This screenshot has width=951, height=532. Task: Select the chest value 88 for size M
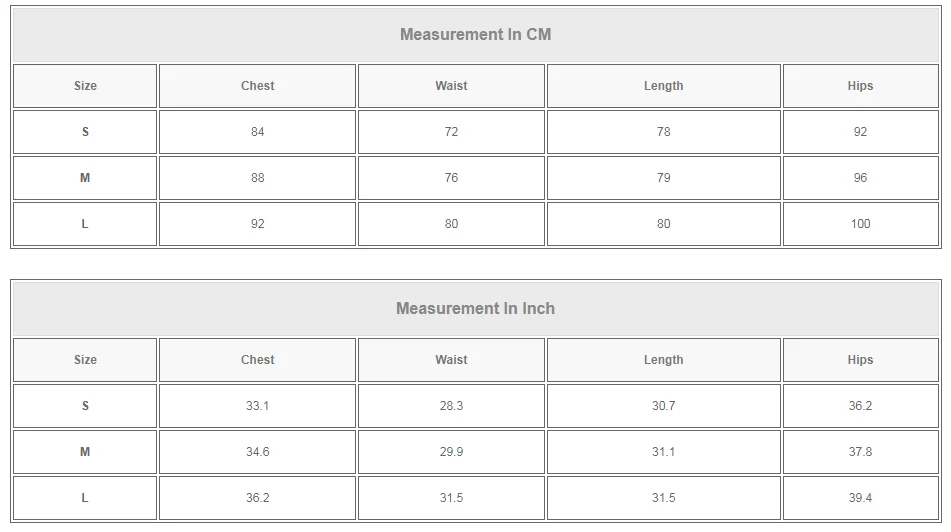257,178
